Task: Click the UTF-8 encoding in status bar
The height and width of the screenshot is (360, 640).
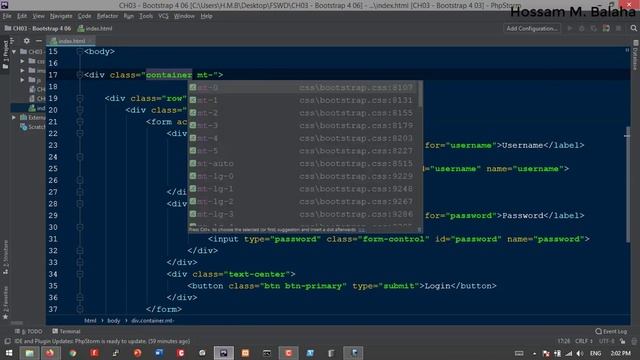Action: pos(607,341)
